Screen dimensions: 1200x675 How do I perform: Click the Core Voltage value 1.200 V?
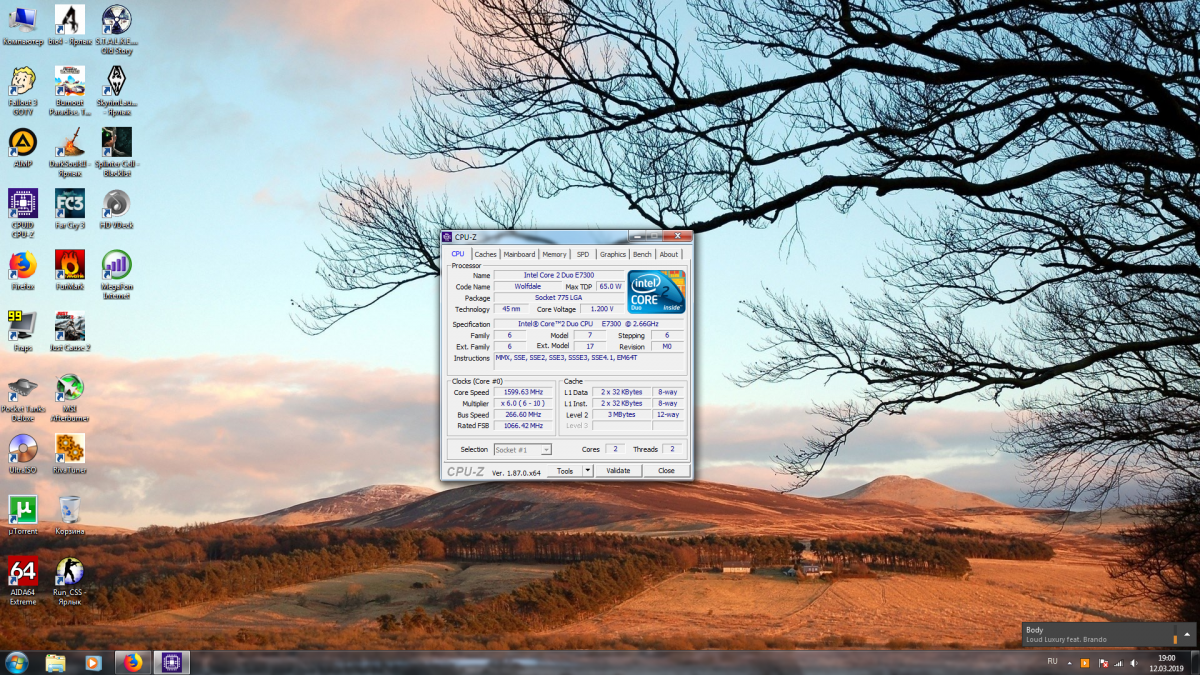pyautogui.click(x=602, y=309)
